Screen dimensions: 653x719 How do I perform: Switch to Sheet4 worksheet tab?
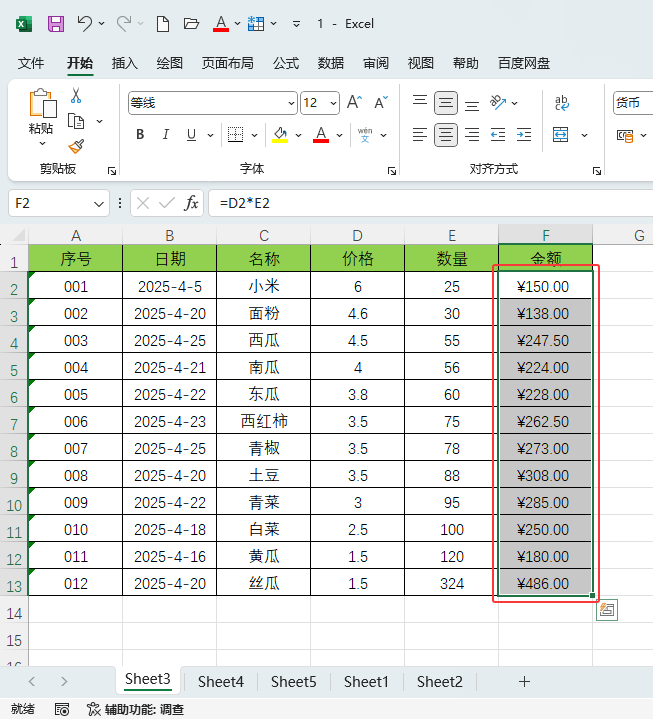(220, 682)
